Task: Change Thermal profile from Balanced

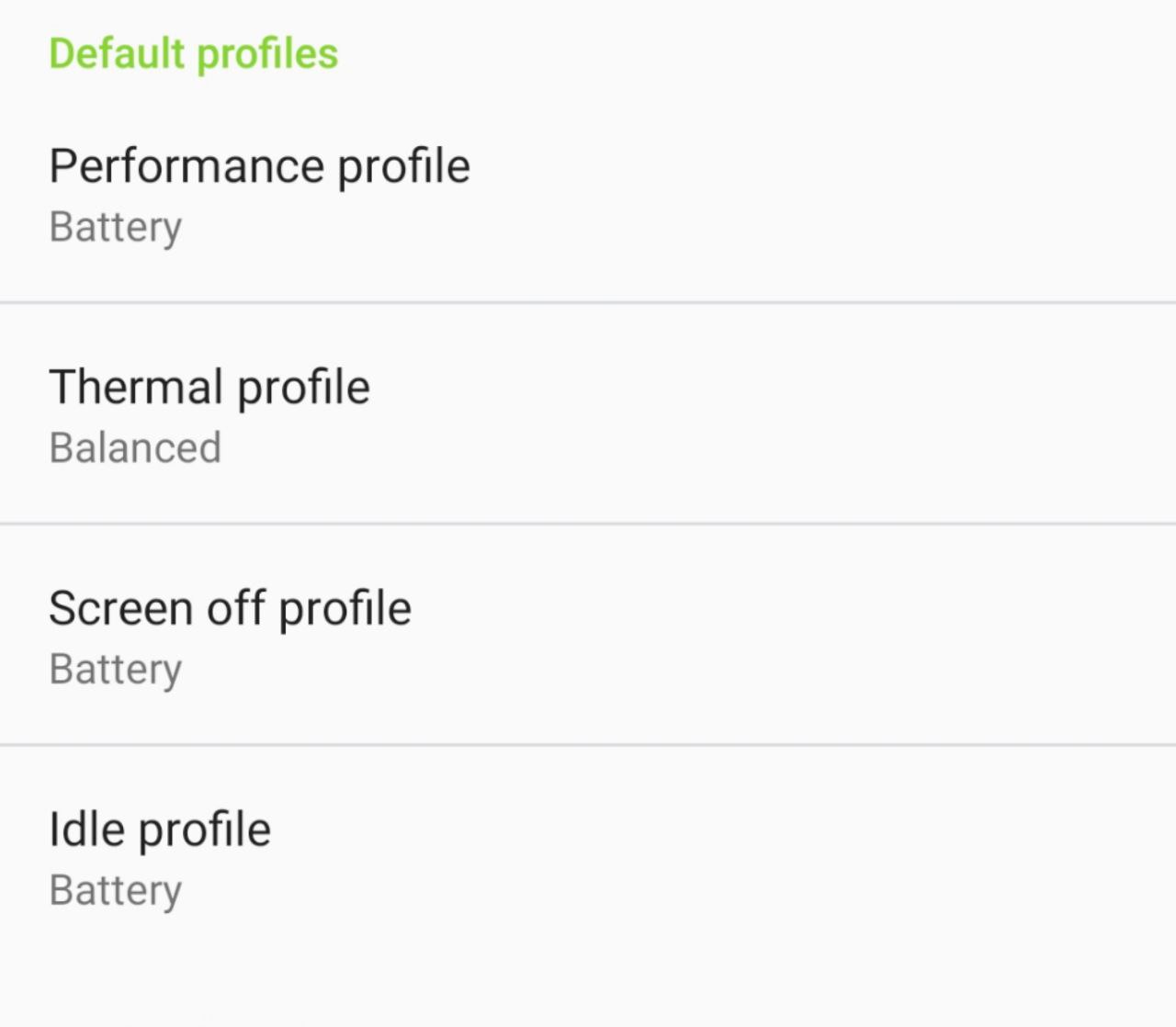Action: (588, 413)
